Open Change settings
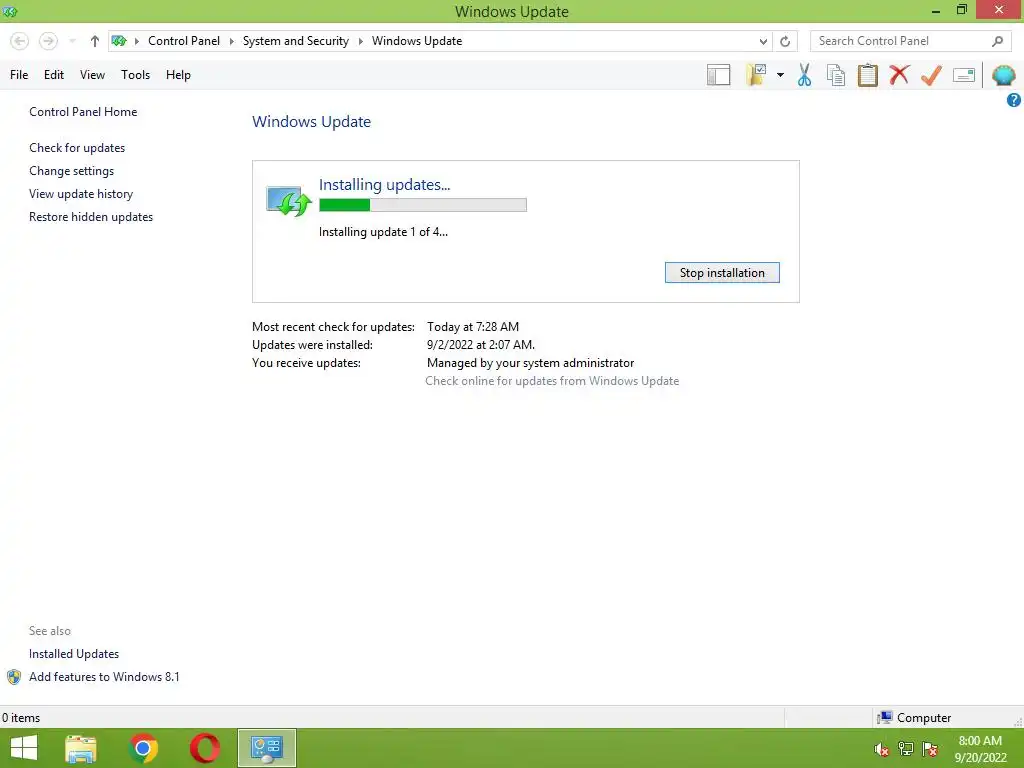 coord(71,170)
